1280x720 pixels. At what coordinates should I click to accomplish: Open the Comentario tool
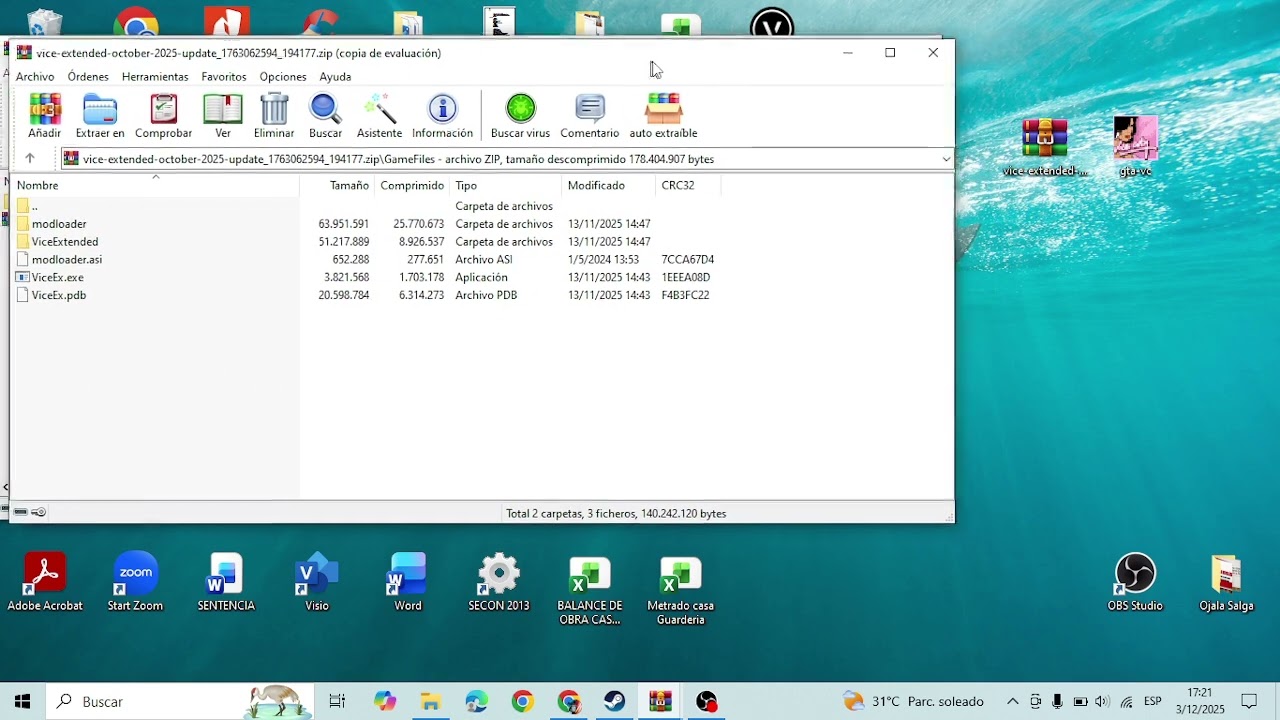(590, 115)
